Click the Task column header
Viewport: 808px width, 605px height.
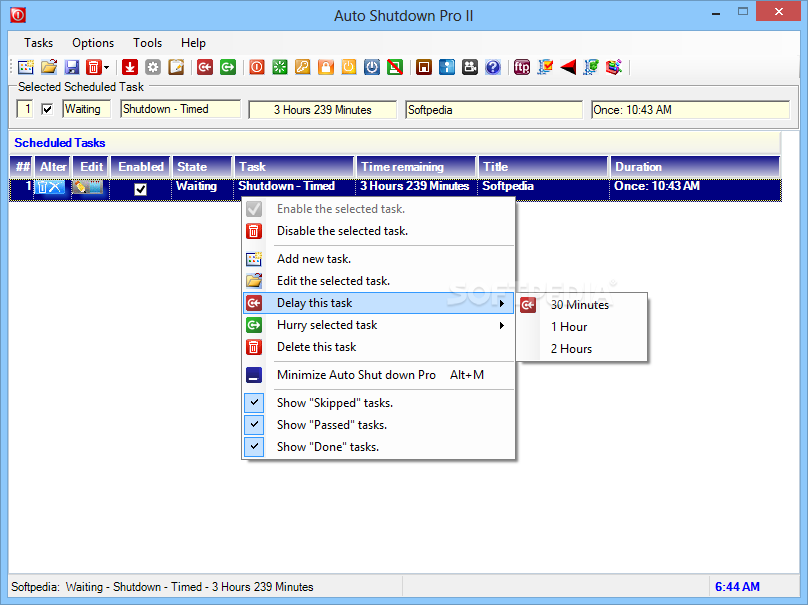[294, 167]
